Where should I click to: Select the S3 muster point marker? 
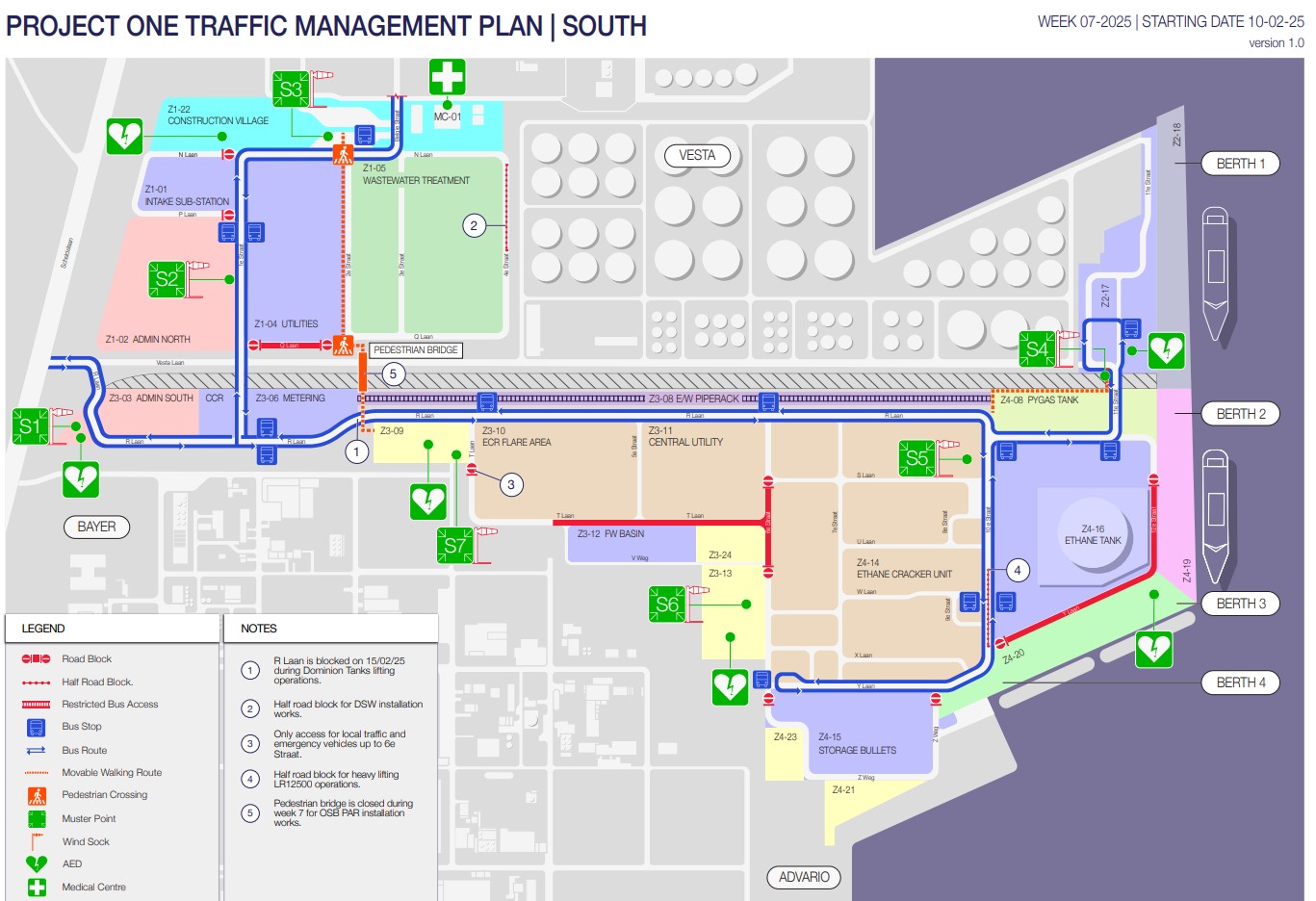291,90
